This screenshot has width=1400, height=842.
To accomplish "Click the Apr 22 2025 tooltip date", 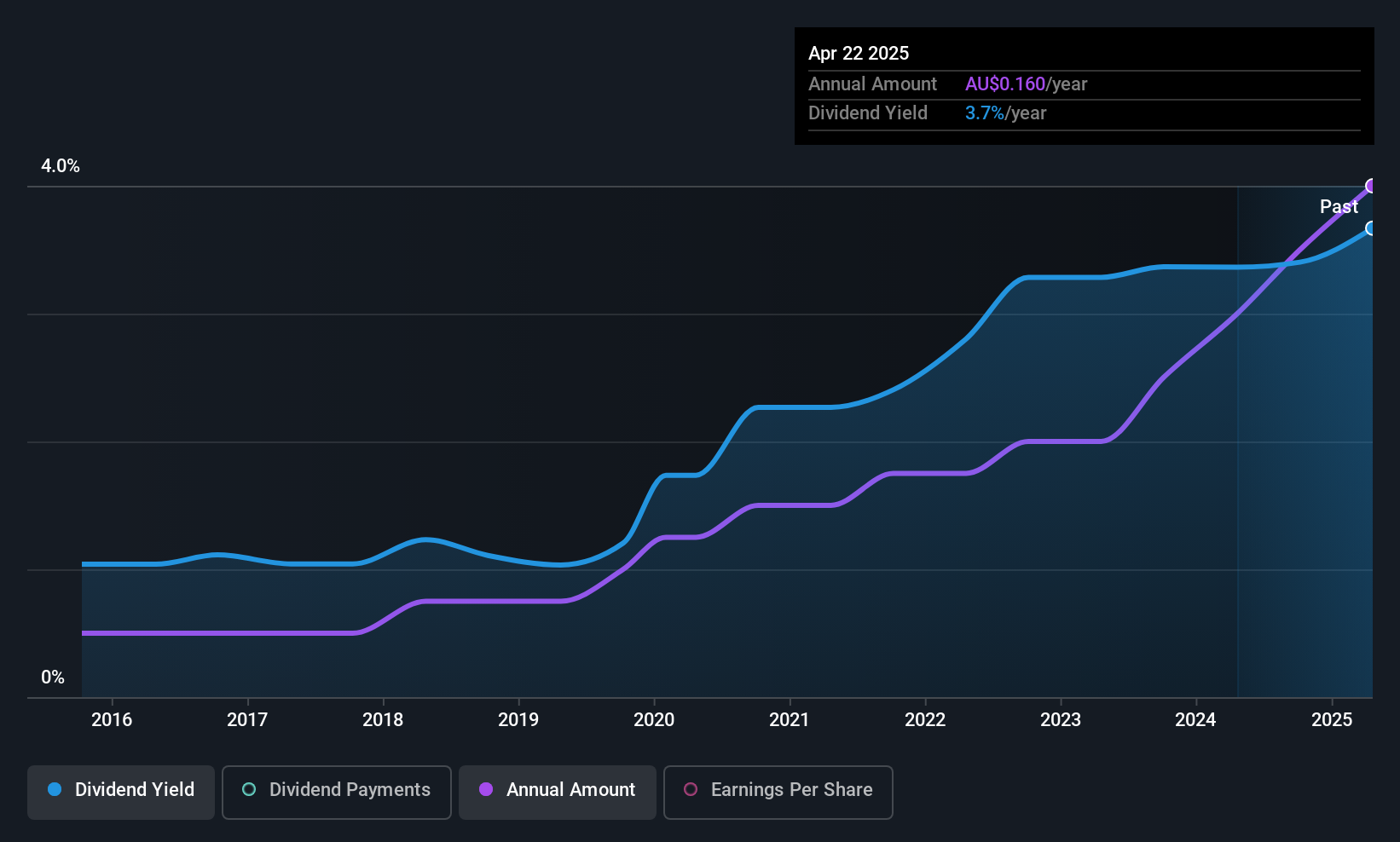I will pyautogui.click(x=859, y=54).
